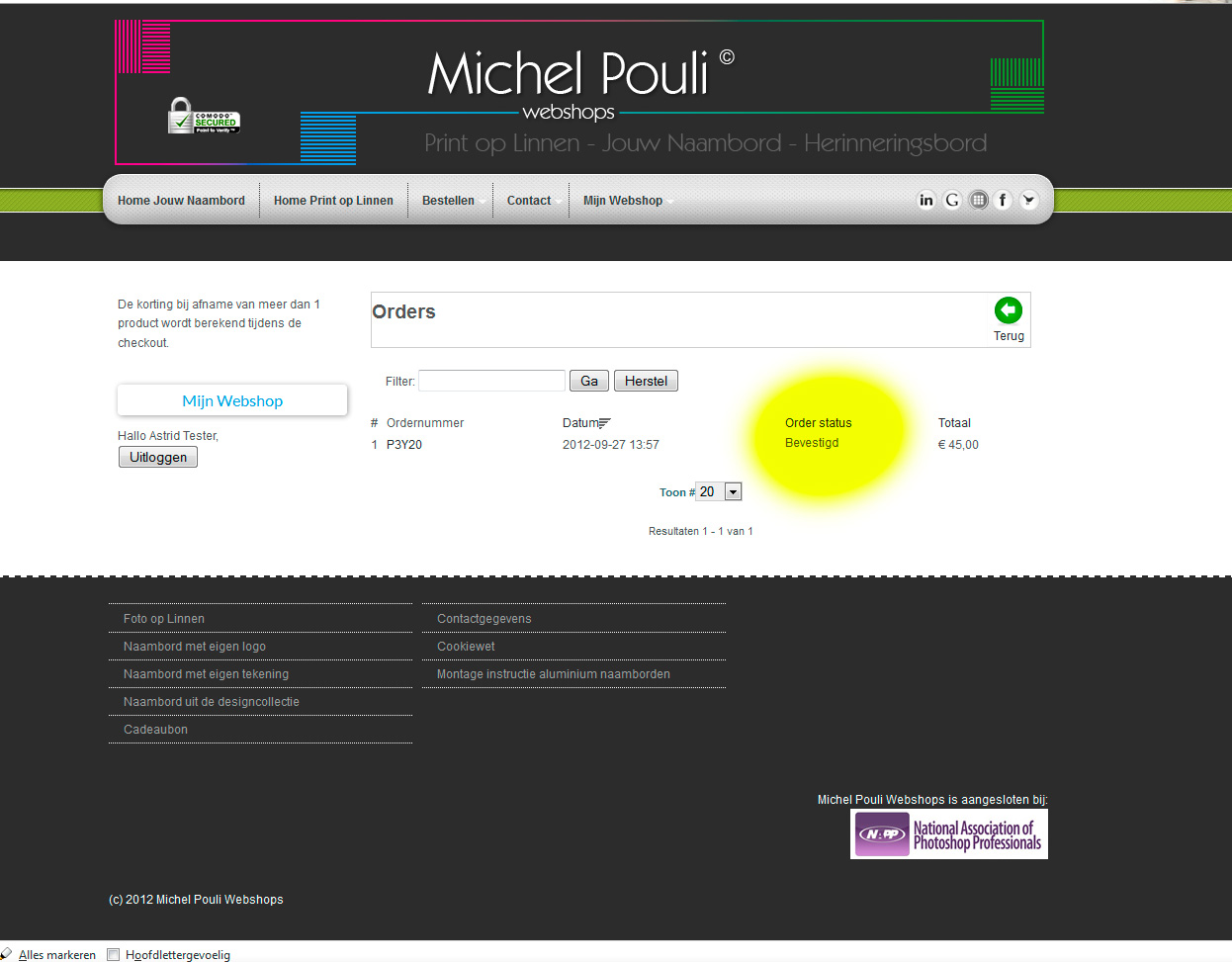Open the Cadeaubon footer link
1232x962 pixels.
pyautogui.click(x=155, y=730)
